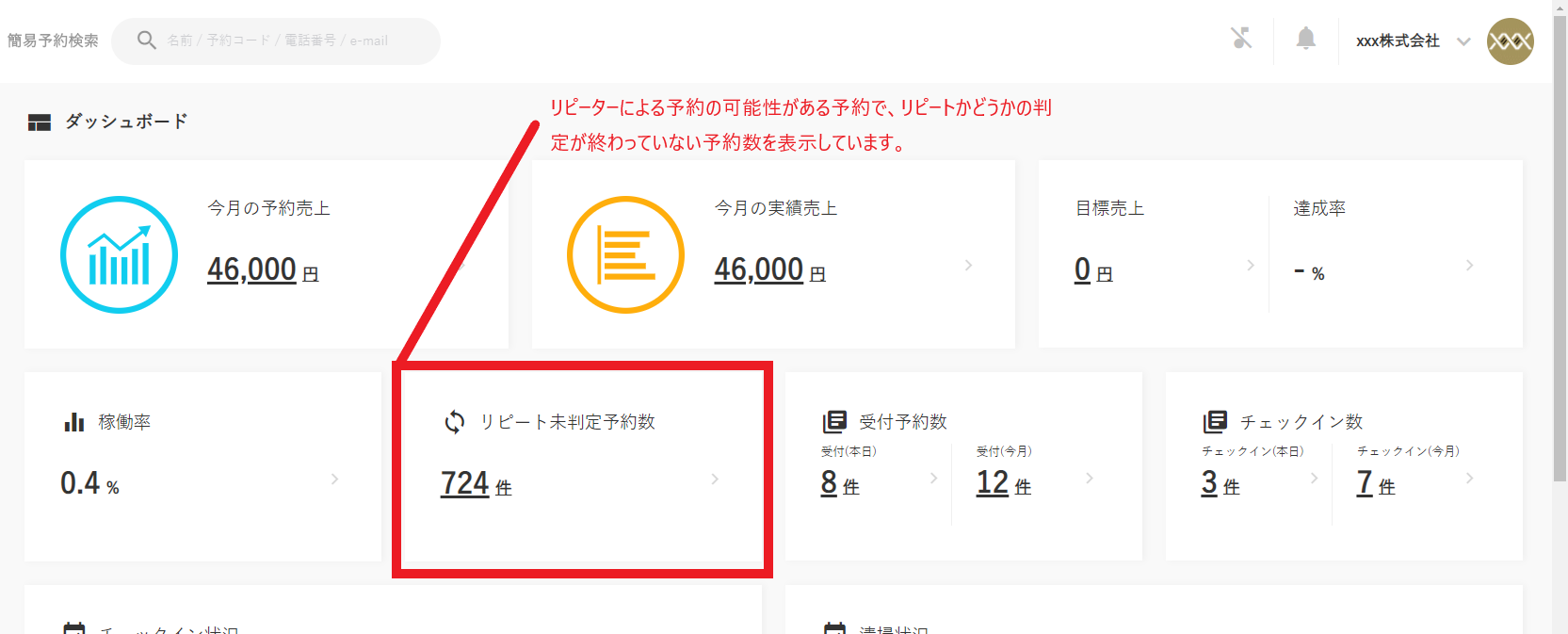Screen dimensions: 1568x634
Task: Click the bar chart icon beside 稼働率
Action: (73, 422)
